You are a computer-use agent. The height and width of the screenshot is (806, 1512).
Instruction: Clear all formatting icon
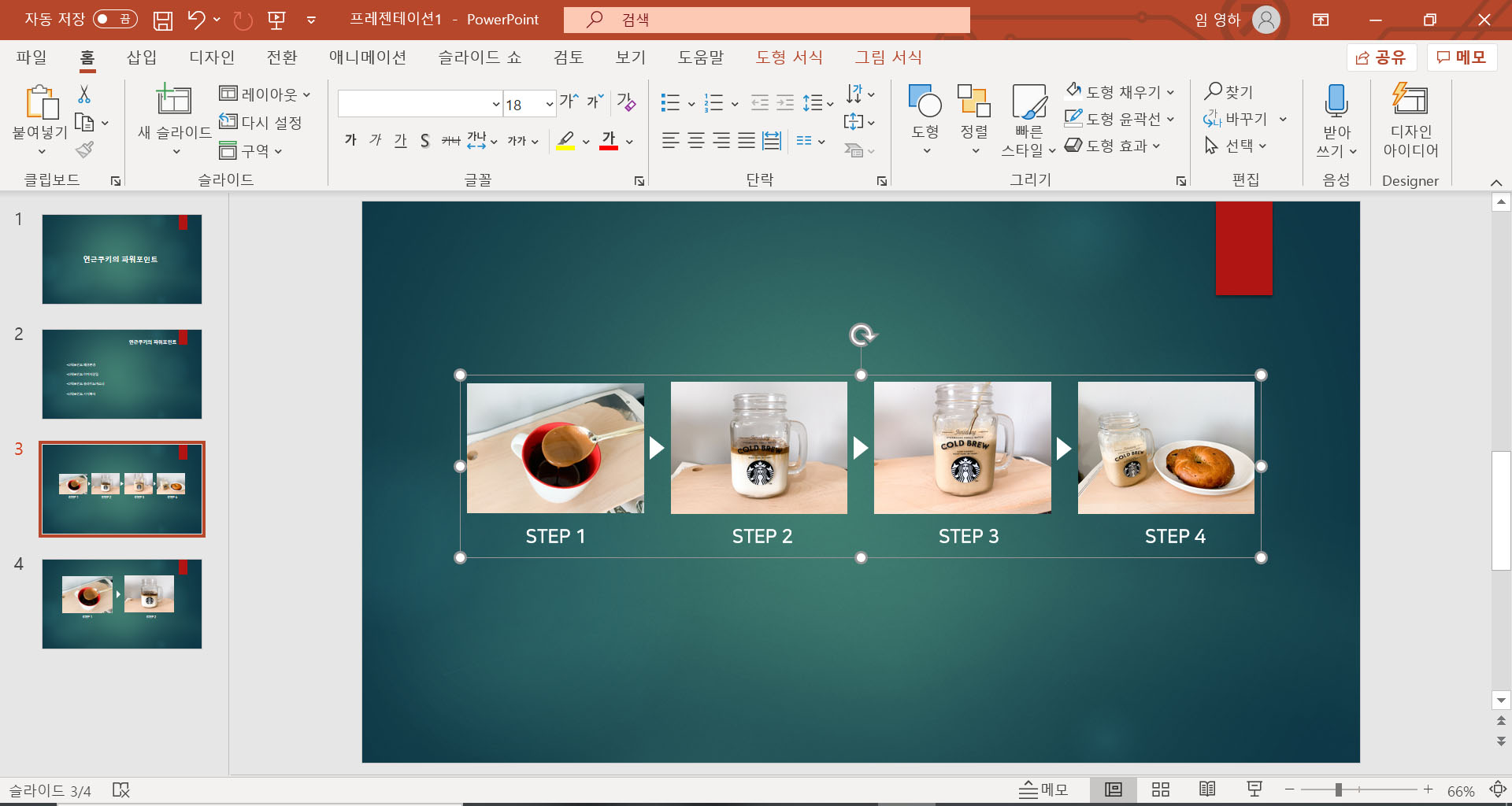626,102
